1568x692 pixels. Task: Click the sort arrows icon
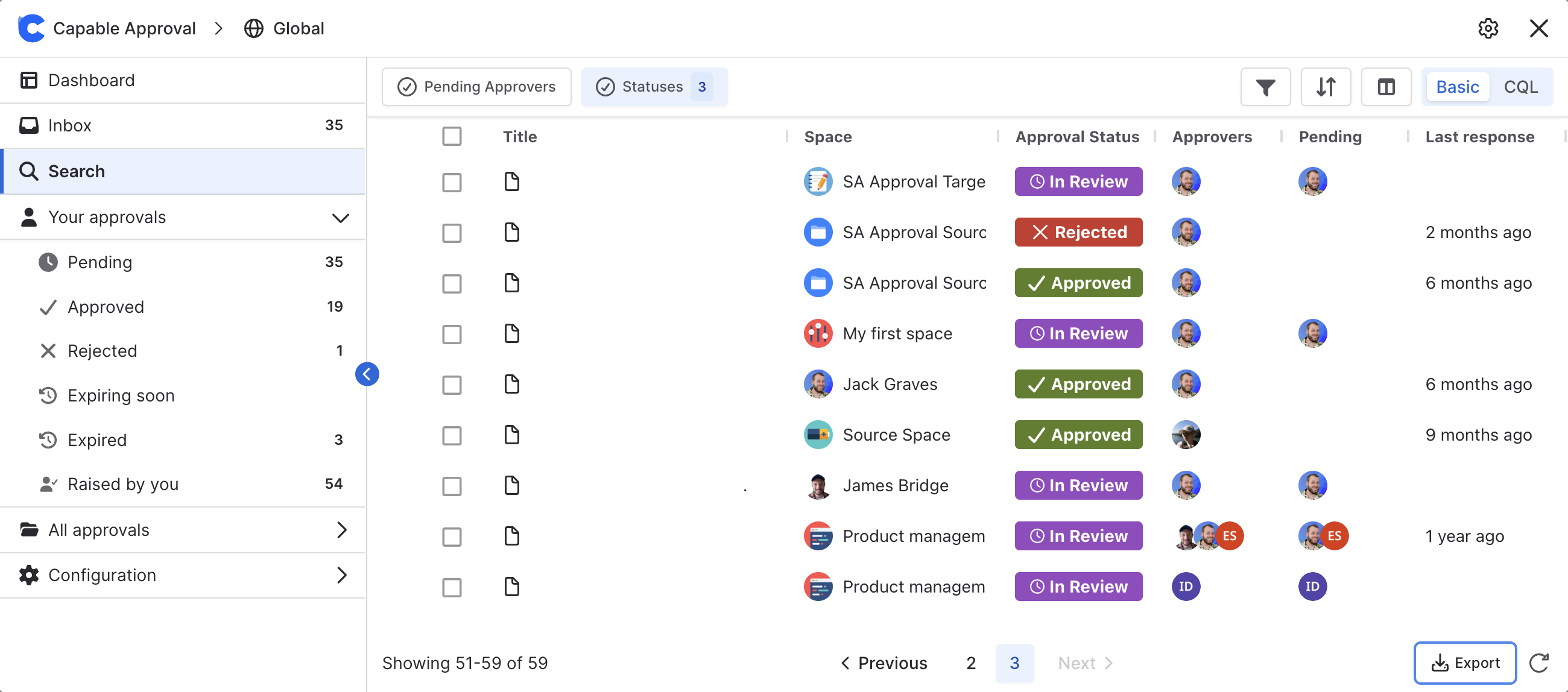tap(1325, 87)
